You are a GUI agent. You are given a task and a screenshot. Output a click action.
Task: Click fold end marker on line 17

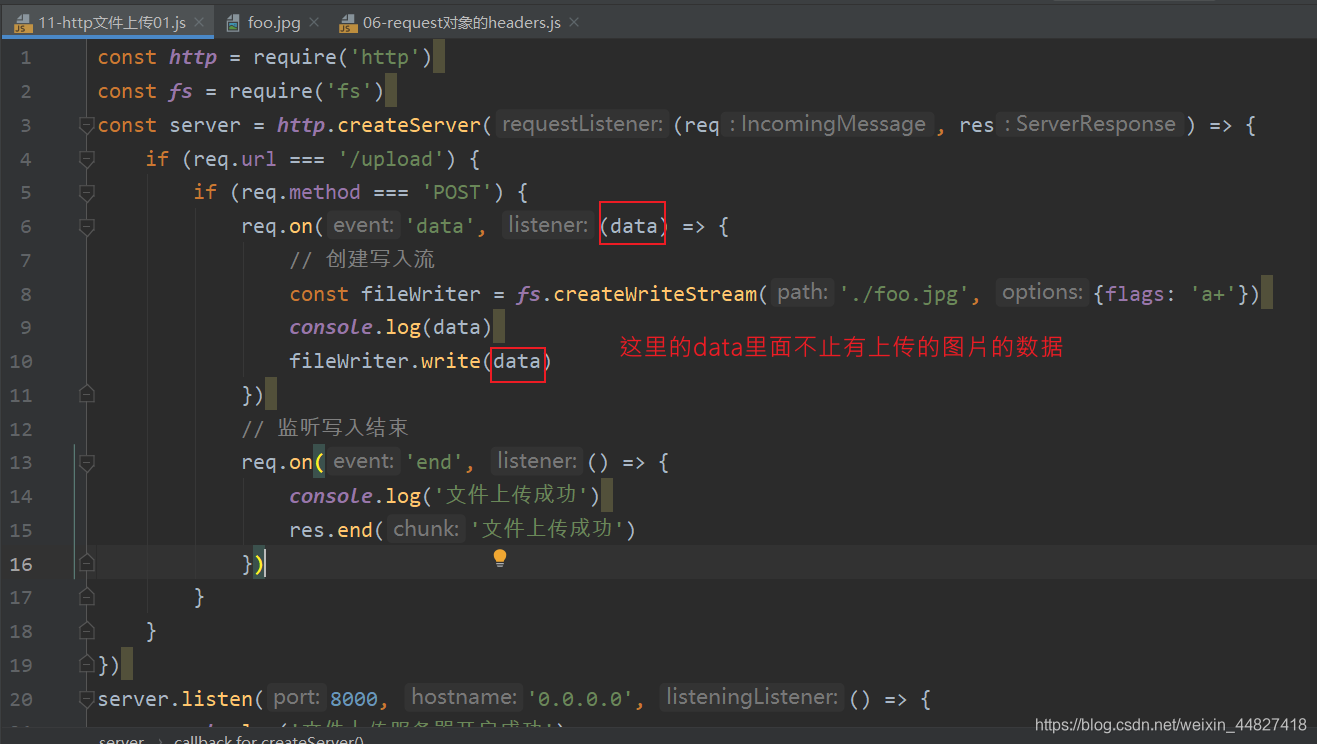pyautogui.click(x=87, y=597)
